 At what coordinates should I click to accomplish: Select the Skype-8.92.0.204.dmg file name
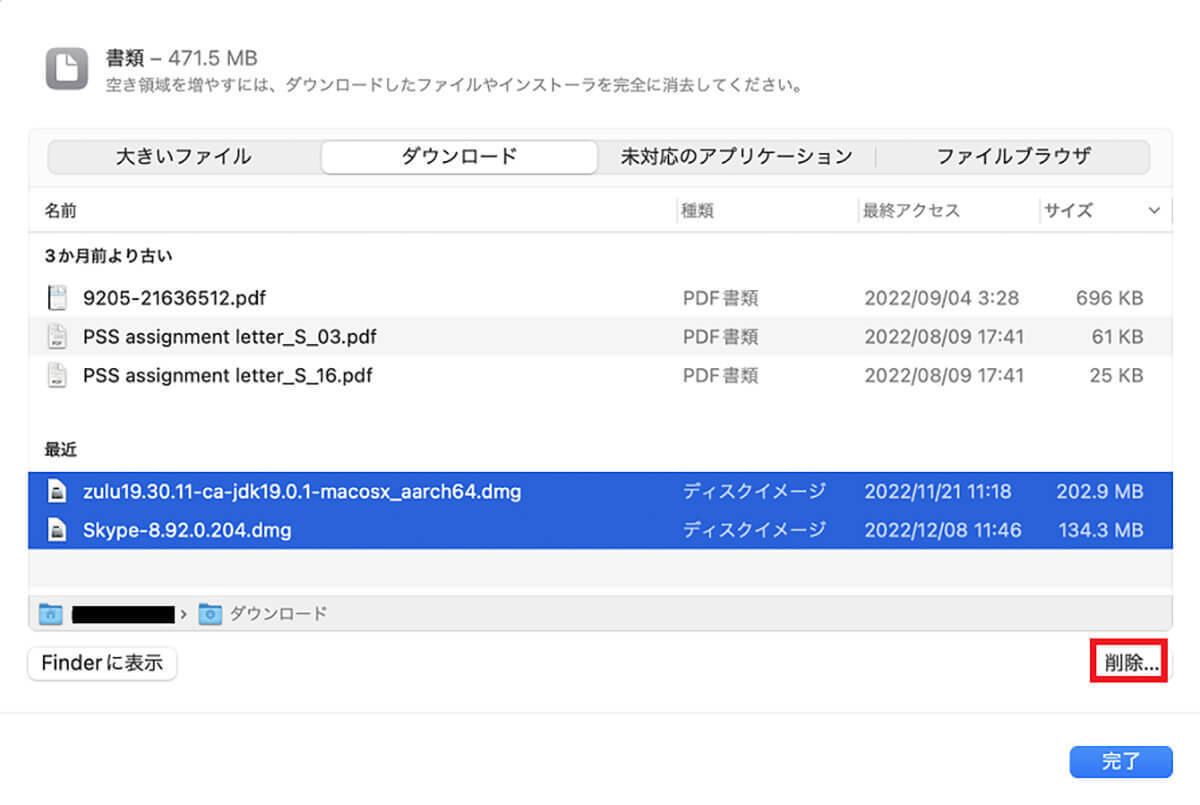(x=187, y=530)
